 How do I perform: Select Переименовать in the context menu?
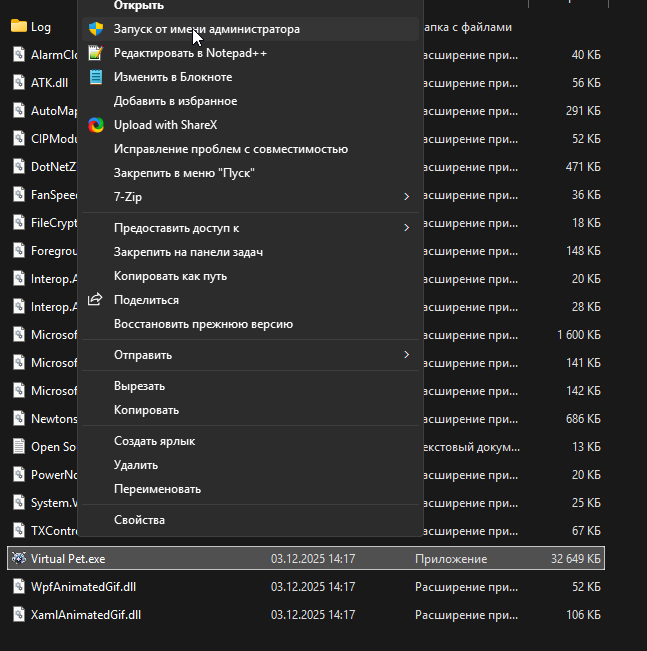(x=157, y=489)
